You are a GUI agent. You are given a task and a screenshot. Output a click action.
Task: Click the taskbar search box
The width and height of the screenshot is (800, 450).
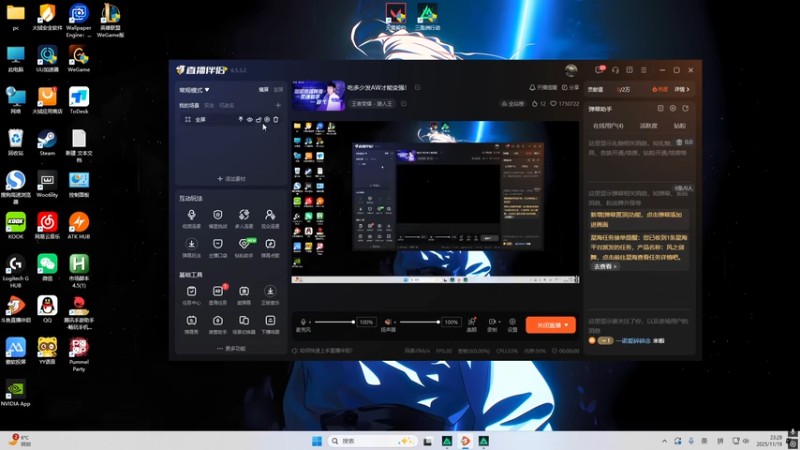(373, 441)
